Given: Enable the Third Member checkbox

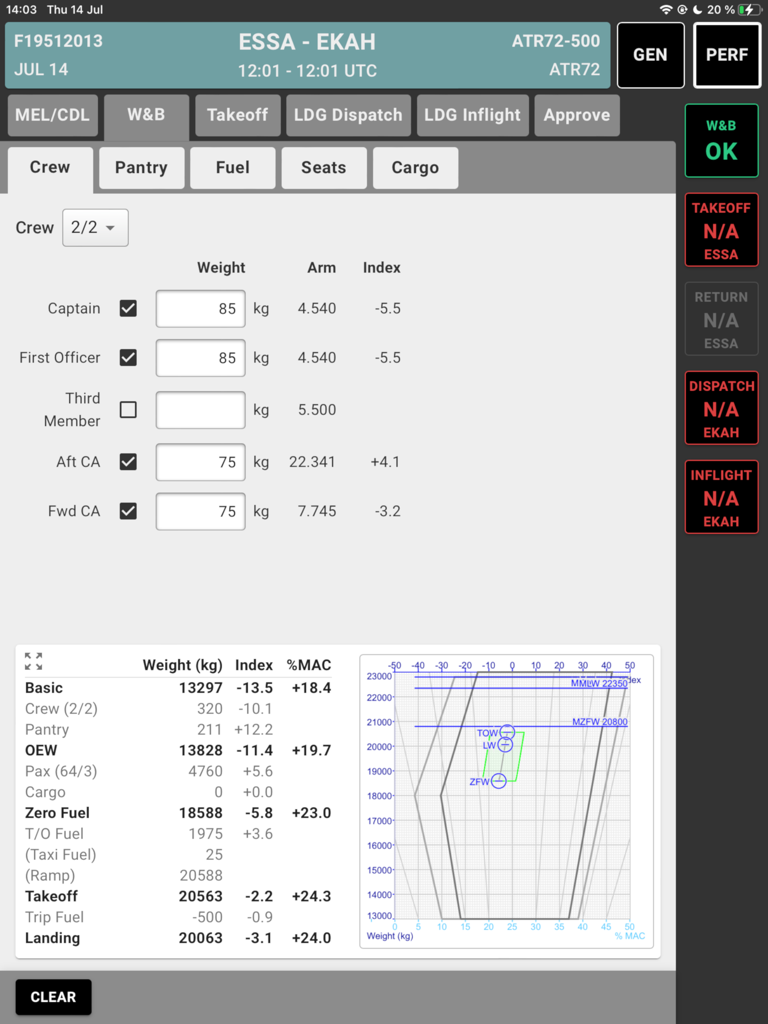Looking at the screenshot, I should pos(128,409).
